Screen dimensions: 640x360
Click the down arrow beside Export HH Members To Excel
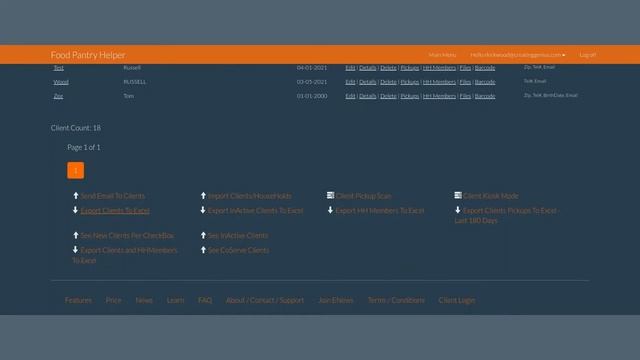pyautogui.click(x=331, y=210)
